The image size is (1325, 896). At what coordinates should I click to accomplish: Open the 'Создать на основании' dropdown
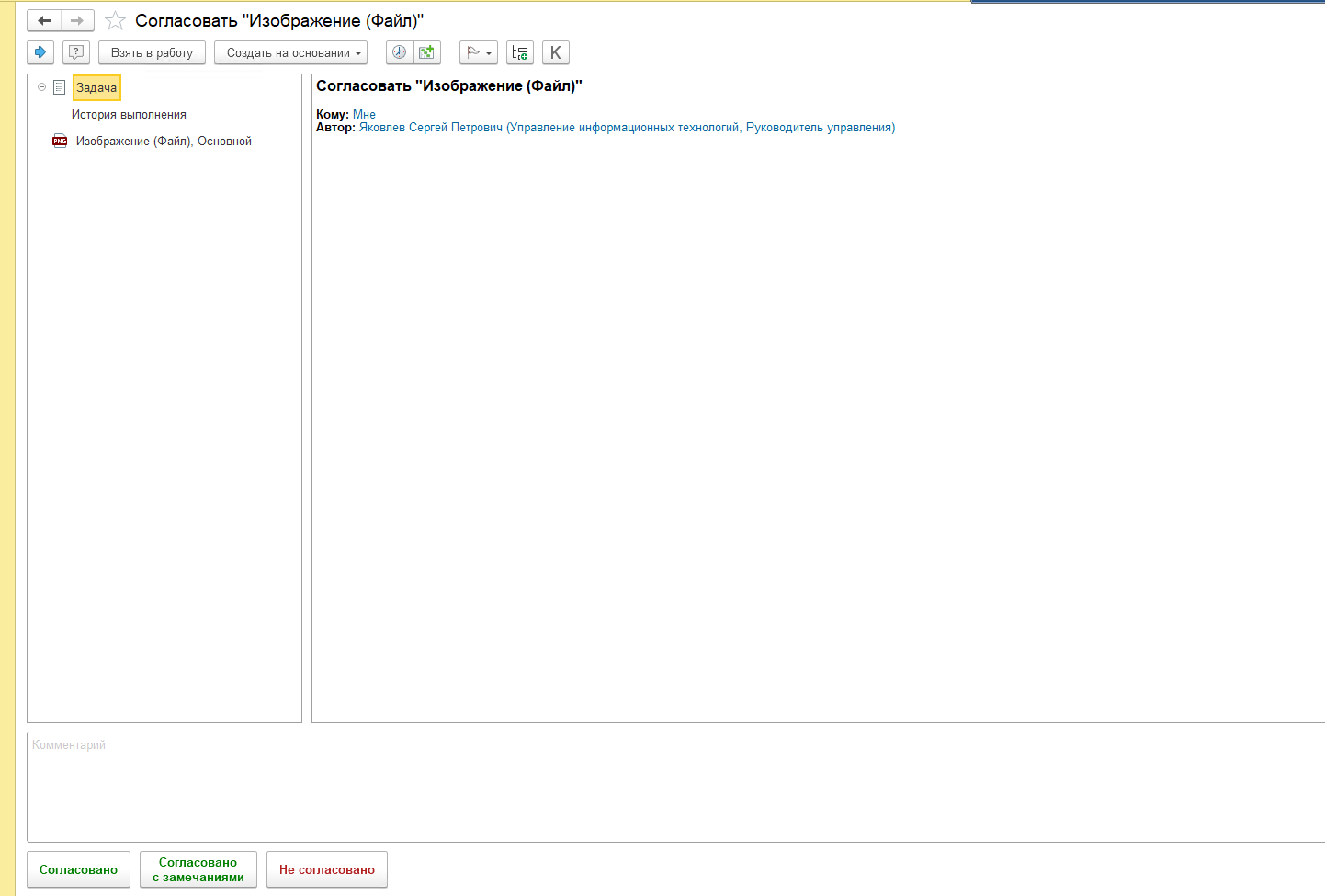(x=290, y=52)
